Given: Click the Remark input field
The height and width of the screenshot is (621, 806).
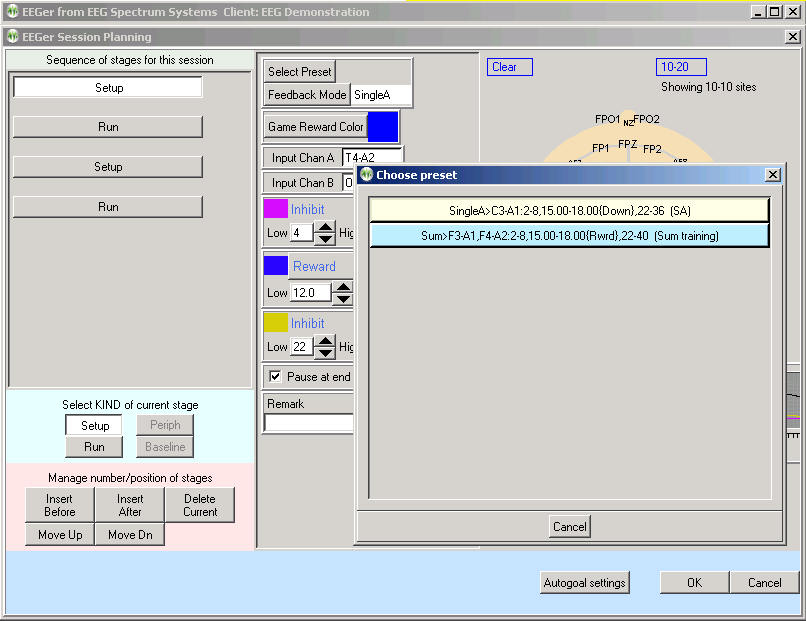Looking at the screenshot, I should point(309,423).
